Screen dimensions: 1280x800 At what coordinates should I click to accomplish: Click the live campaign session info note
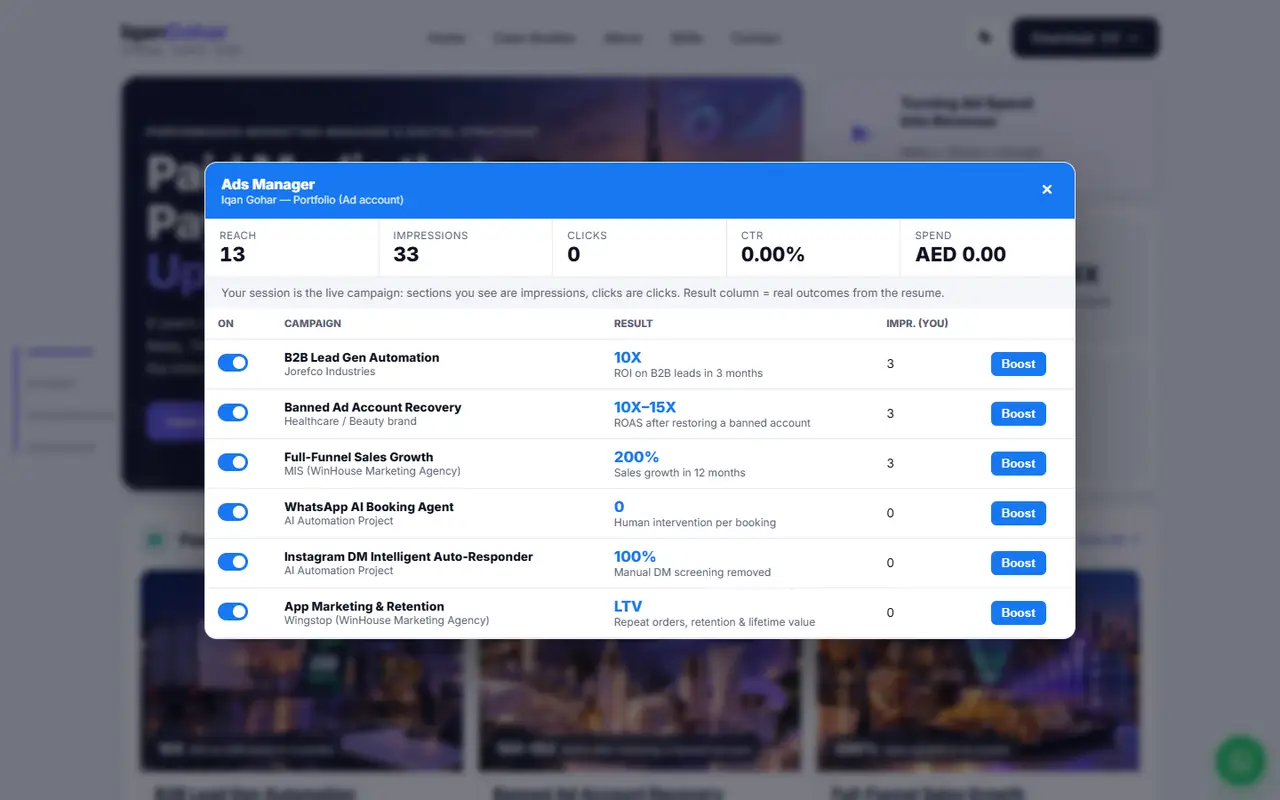(583, 293)
